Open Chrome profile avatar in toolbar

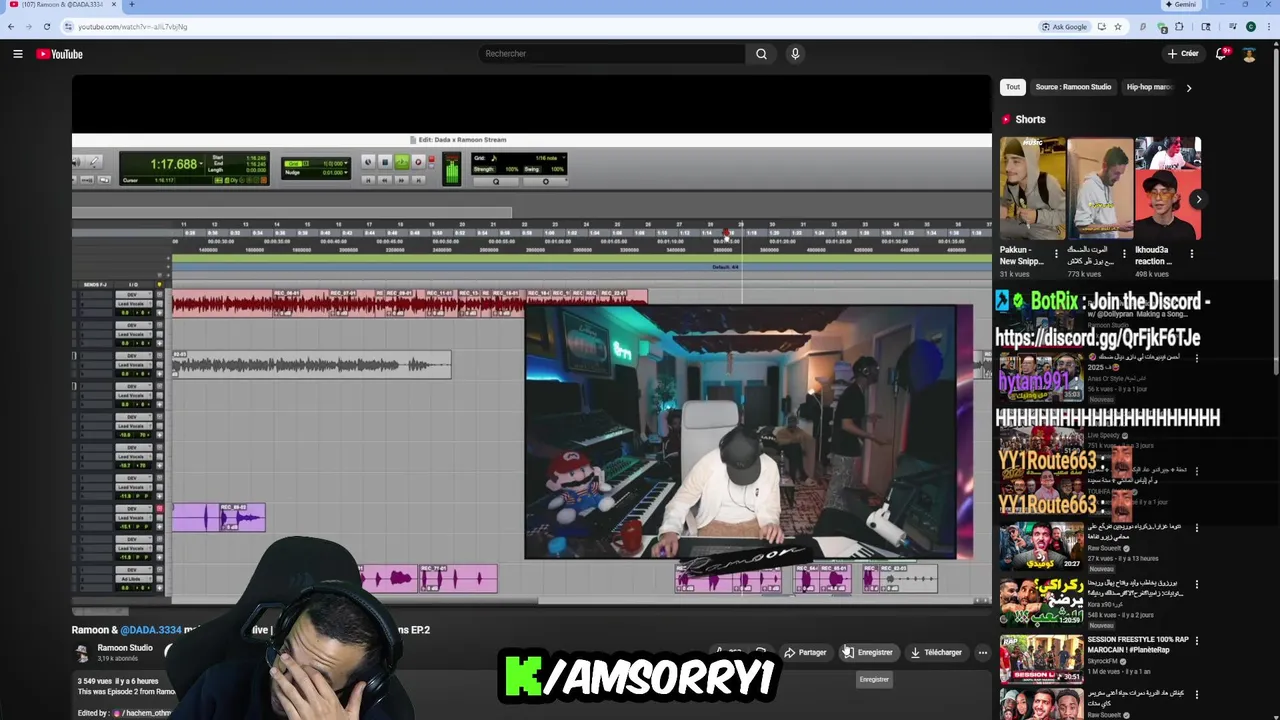point(1251,27)
